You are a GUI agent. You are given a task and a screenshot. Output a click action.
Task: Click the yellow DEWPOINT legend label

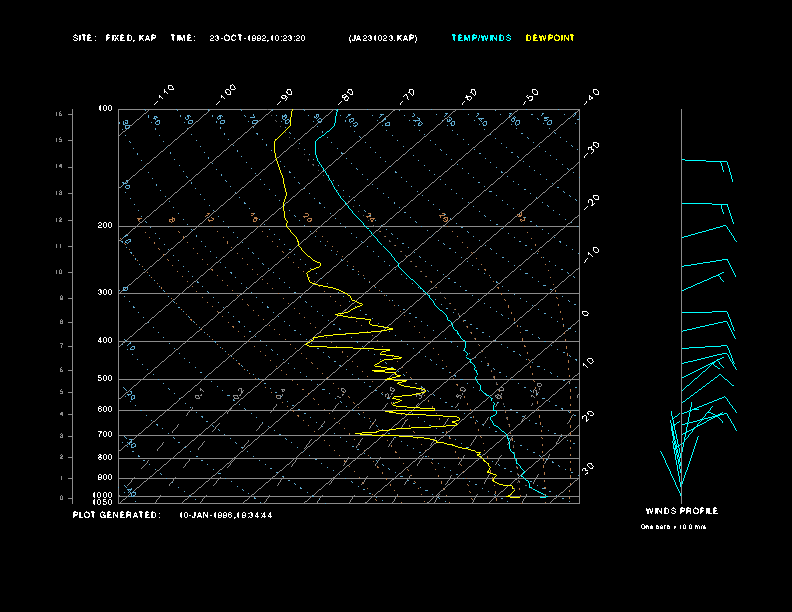[x=550, y=38]
